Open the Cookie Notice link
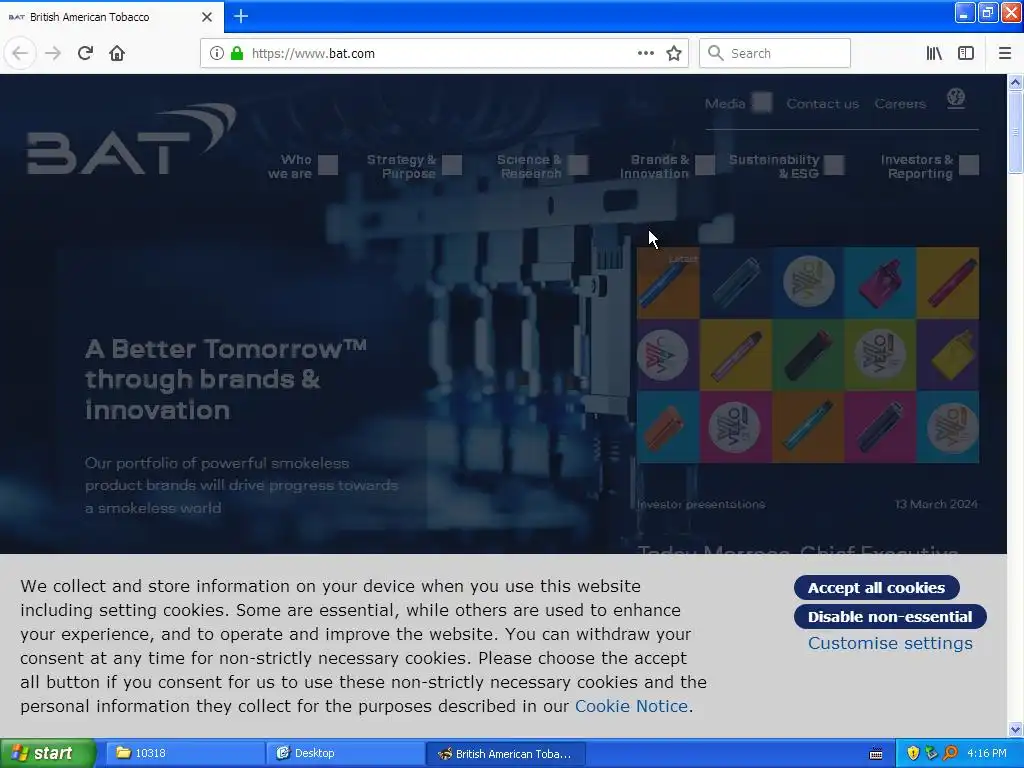 coord(631,706)
